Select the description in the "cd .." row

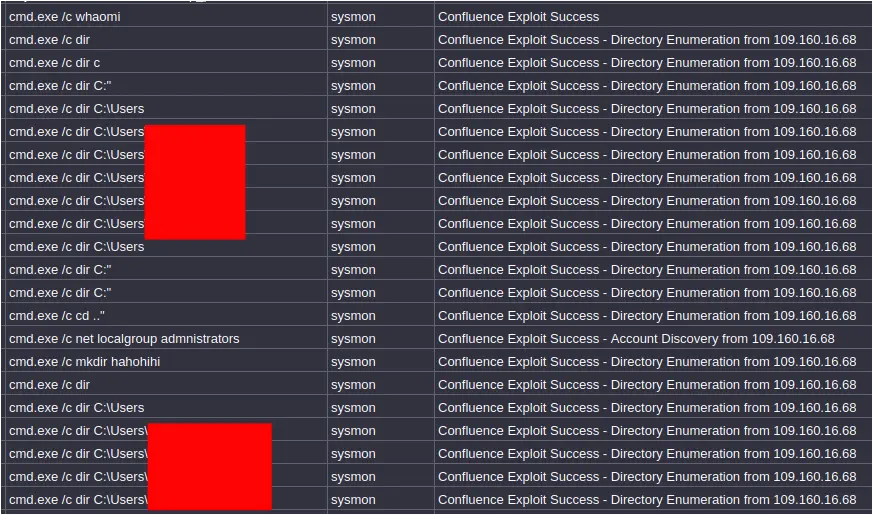(646, 316)
